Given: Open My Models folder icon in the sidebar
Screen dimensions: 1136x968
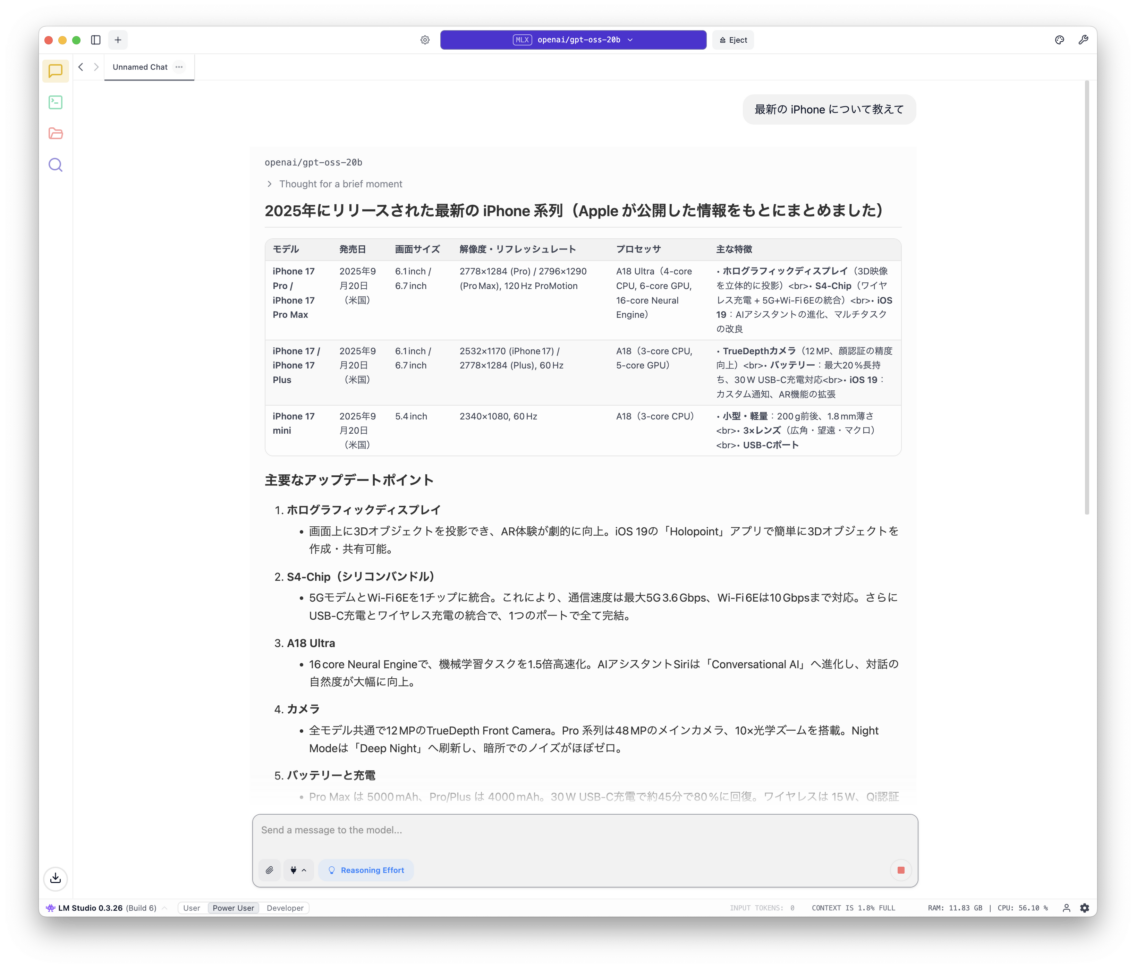Looking at the screenshot, I should pos(55,133).
